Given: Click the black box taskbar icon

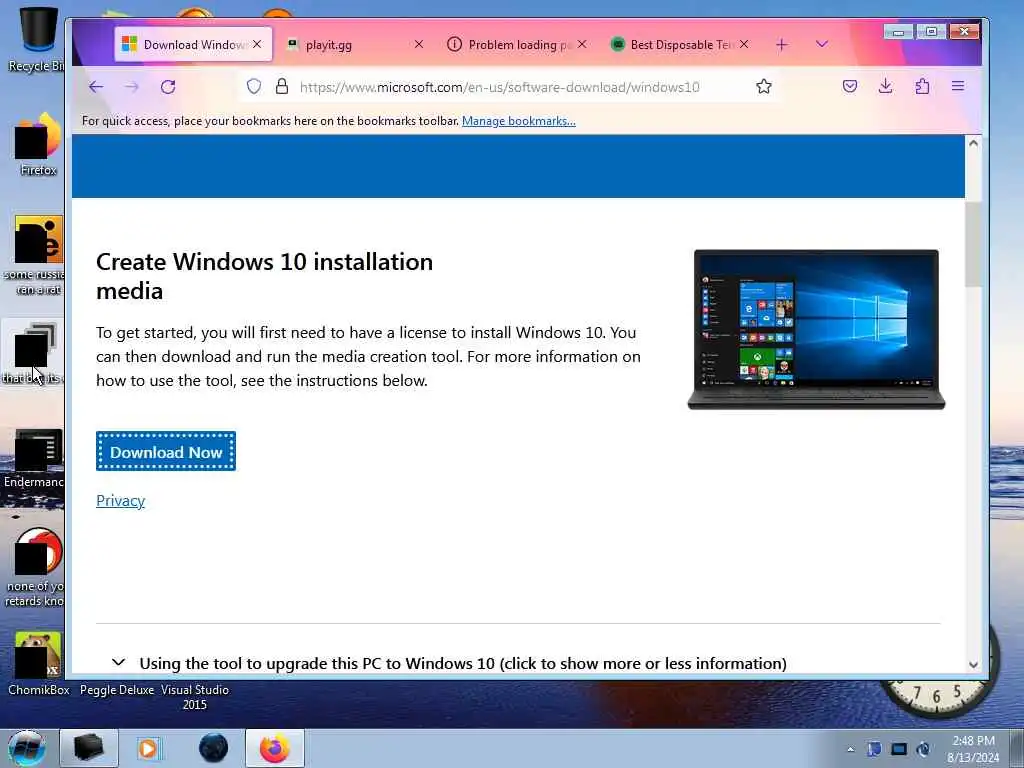Looking at the screenshot, I should pos(89,748).
